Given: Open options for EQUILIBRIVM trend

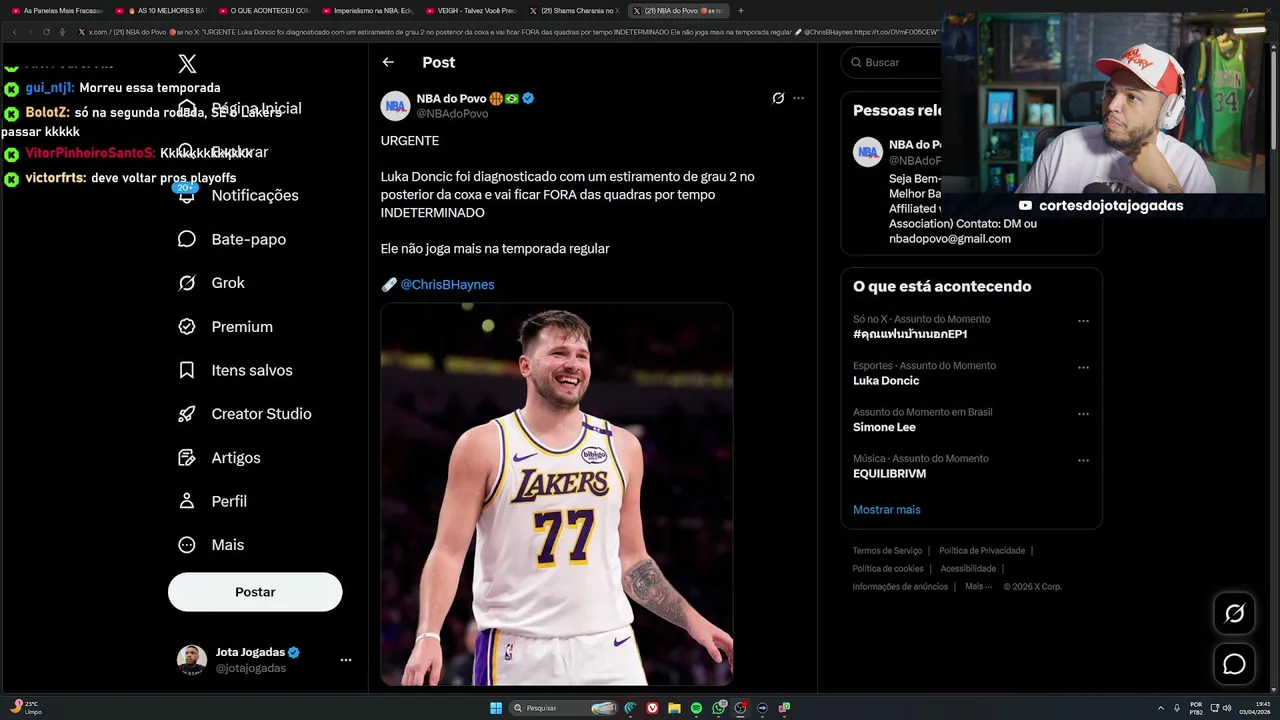Looking at the screenshot, I should click(1083, 460).
